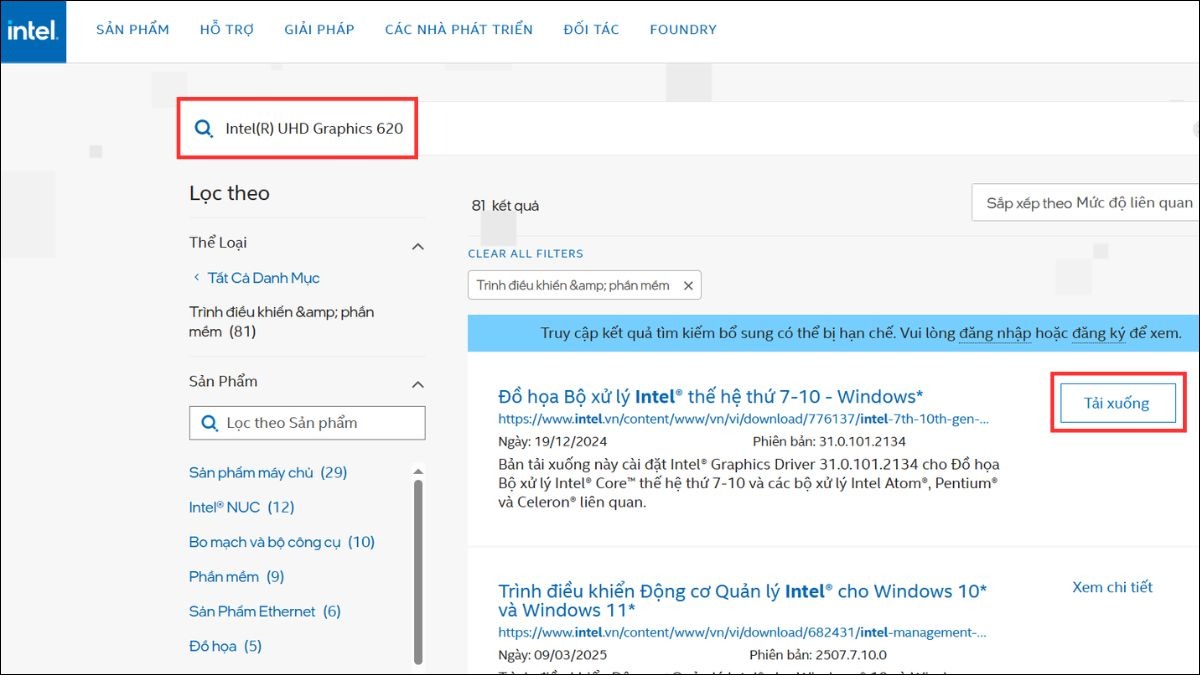Screen dimensions: 1200x675
Task: Click the download/776137 result URL
Action: (744, 419)
